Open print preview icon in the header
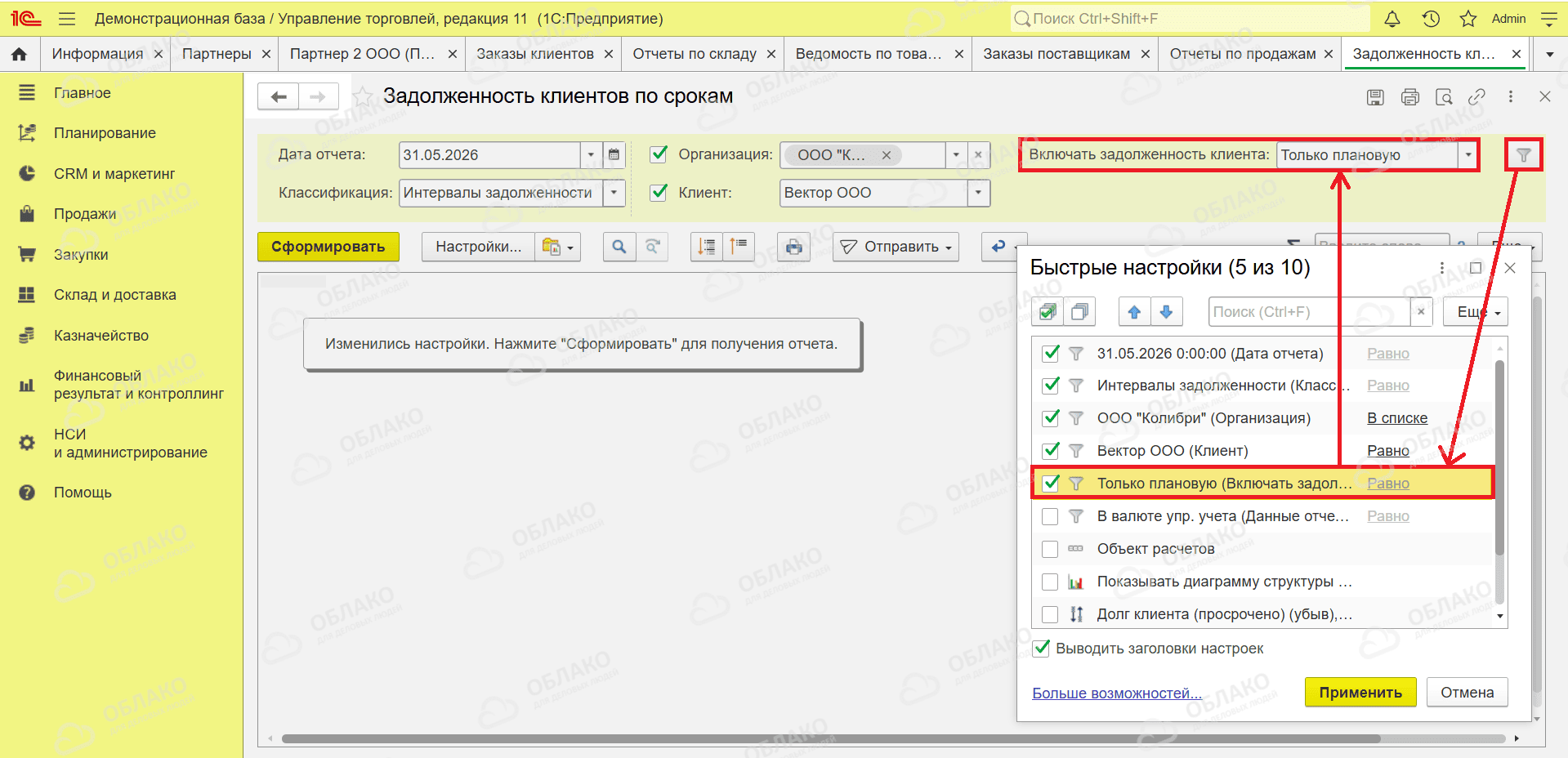 click(1444, 97)
